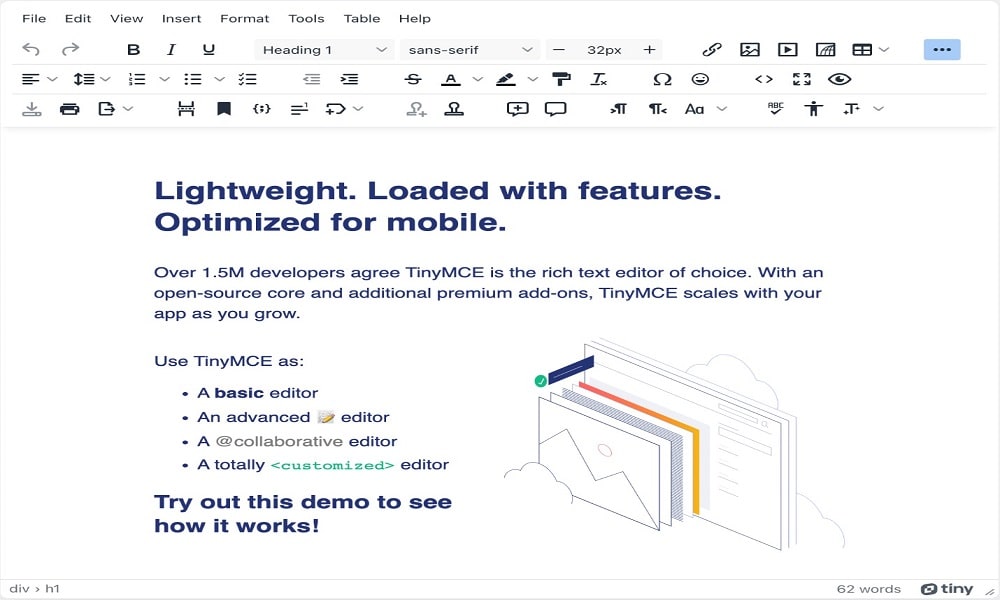Toggle strikethrough on selected text
Screen dimensions: 1000x600
413,79
